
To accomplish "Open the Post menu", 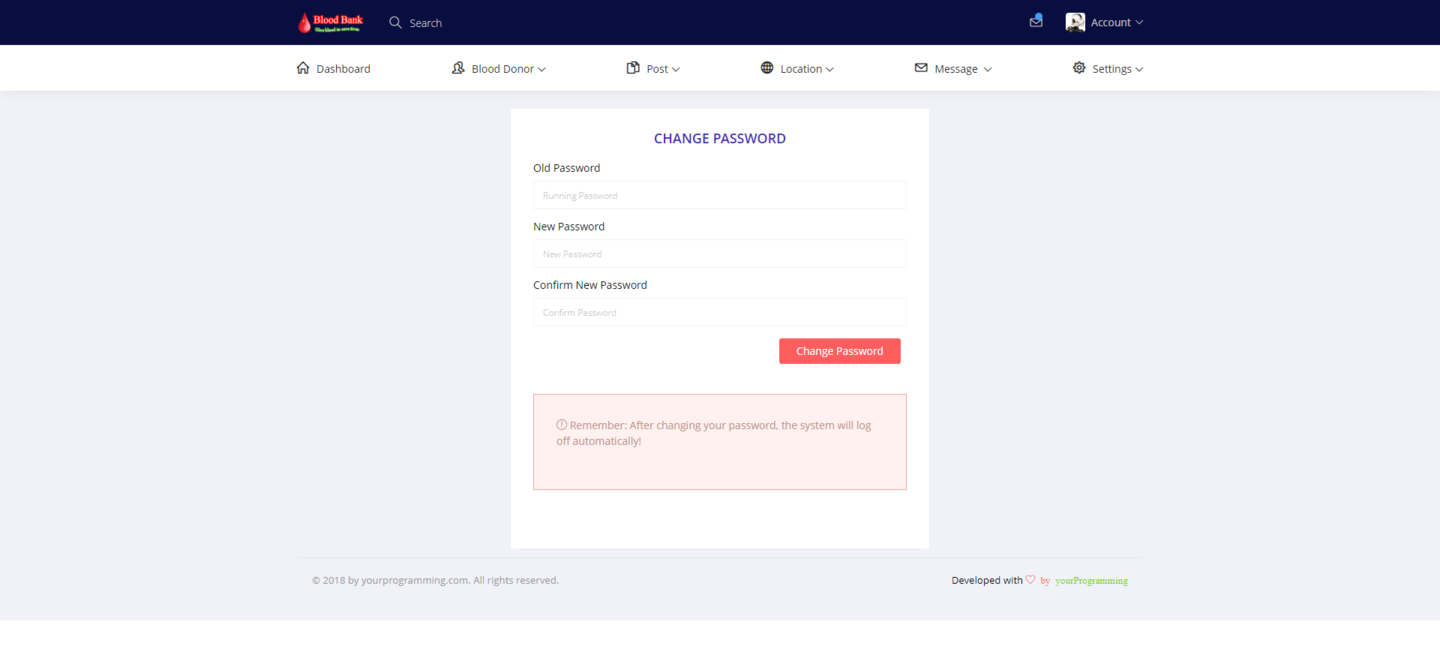I will tap(657, 69).
